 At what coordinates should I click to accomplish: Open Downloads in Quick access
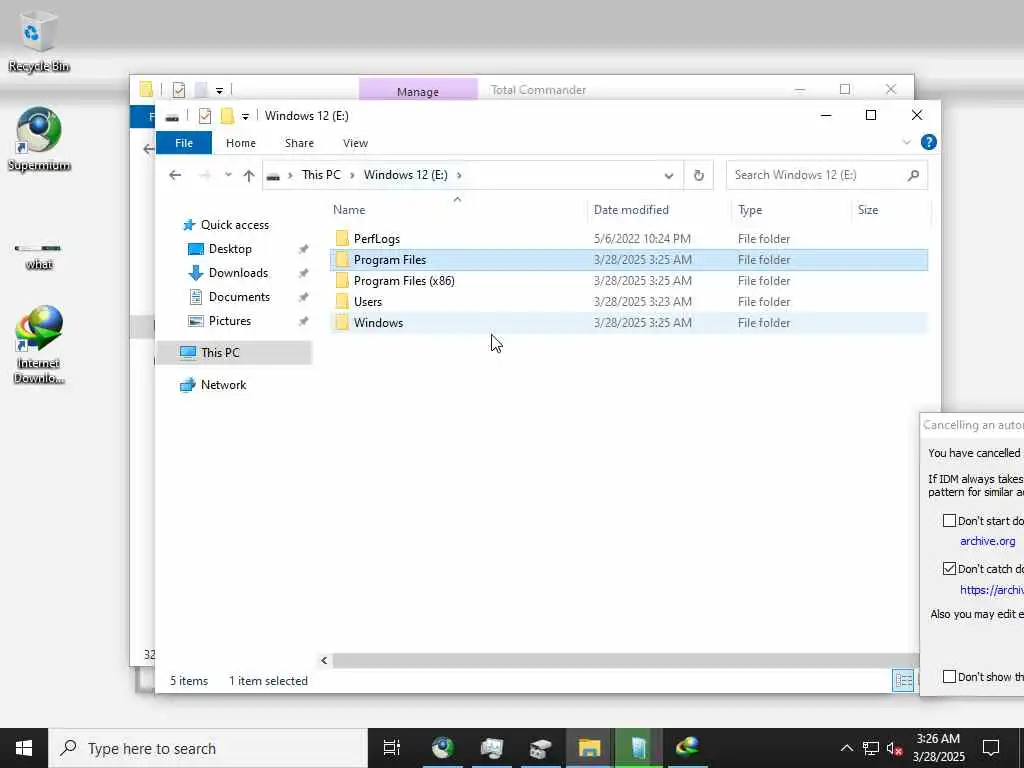[x=238, y=273]
